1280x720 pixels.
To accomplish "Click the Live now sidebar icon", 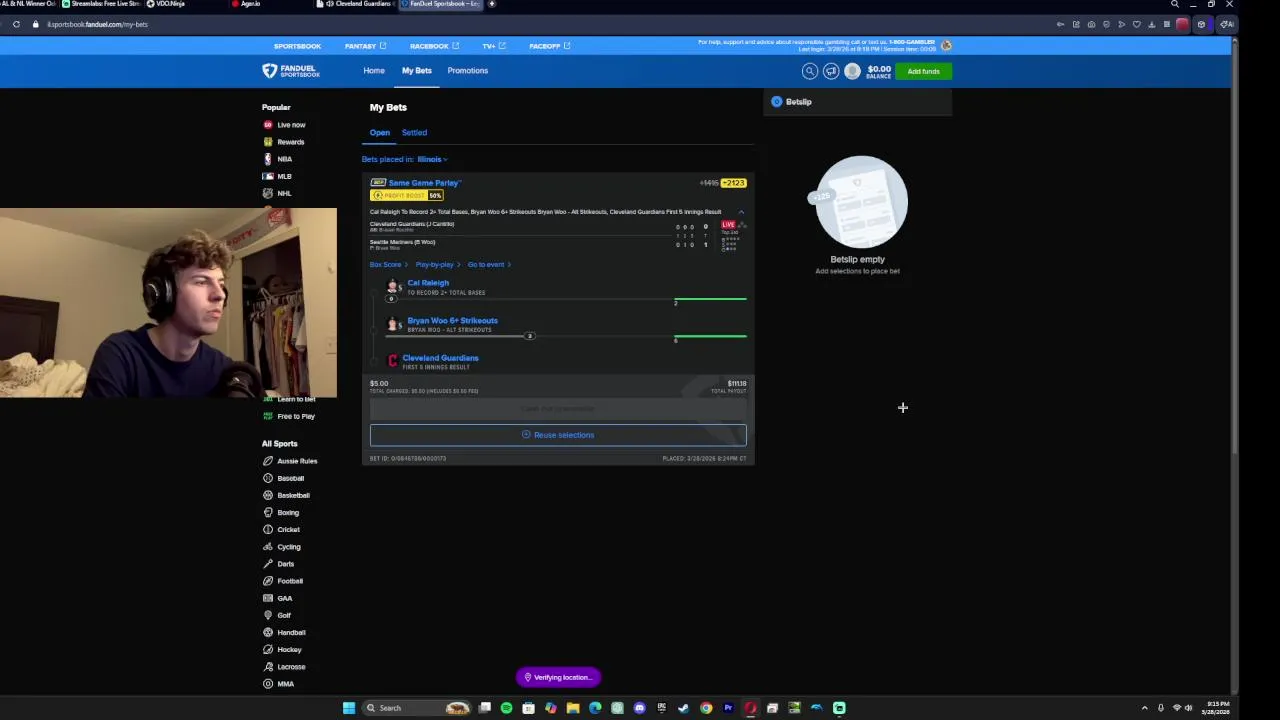I will (x=268, y=125).
